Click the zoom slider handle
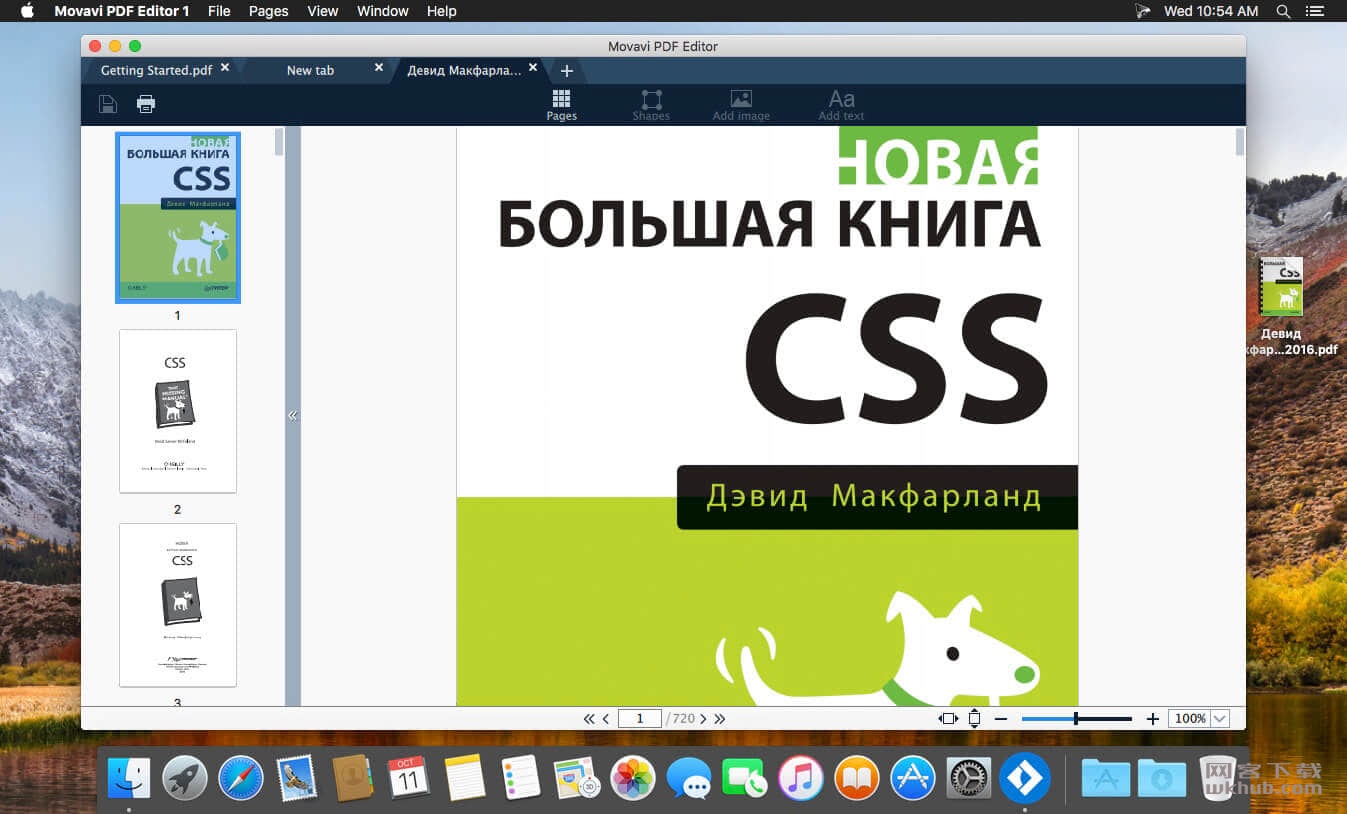 coord(1076,718)
